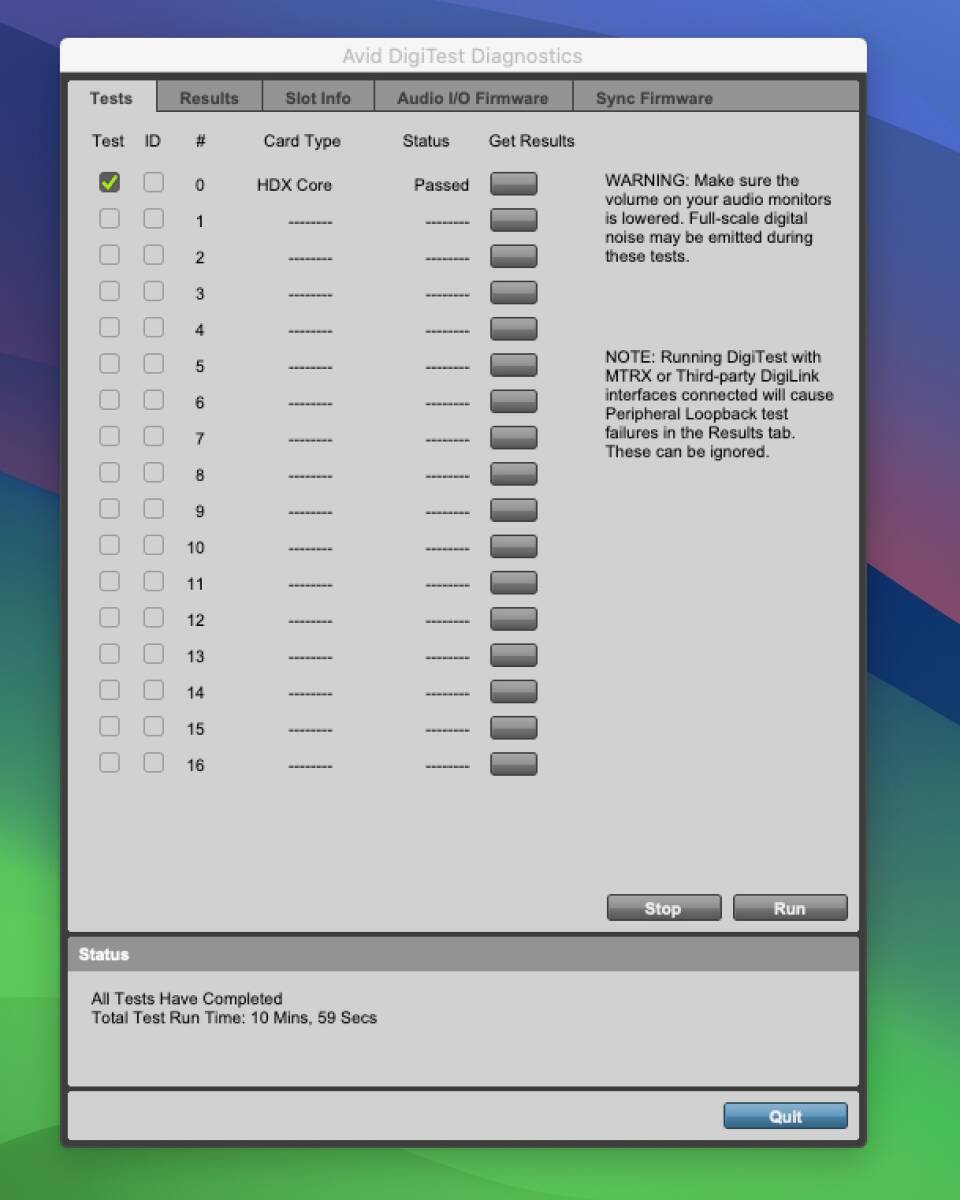Enable Test checkbox for slot 16
The width and height of the screenshot is (960, 1200).
110,763
